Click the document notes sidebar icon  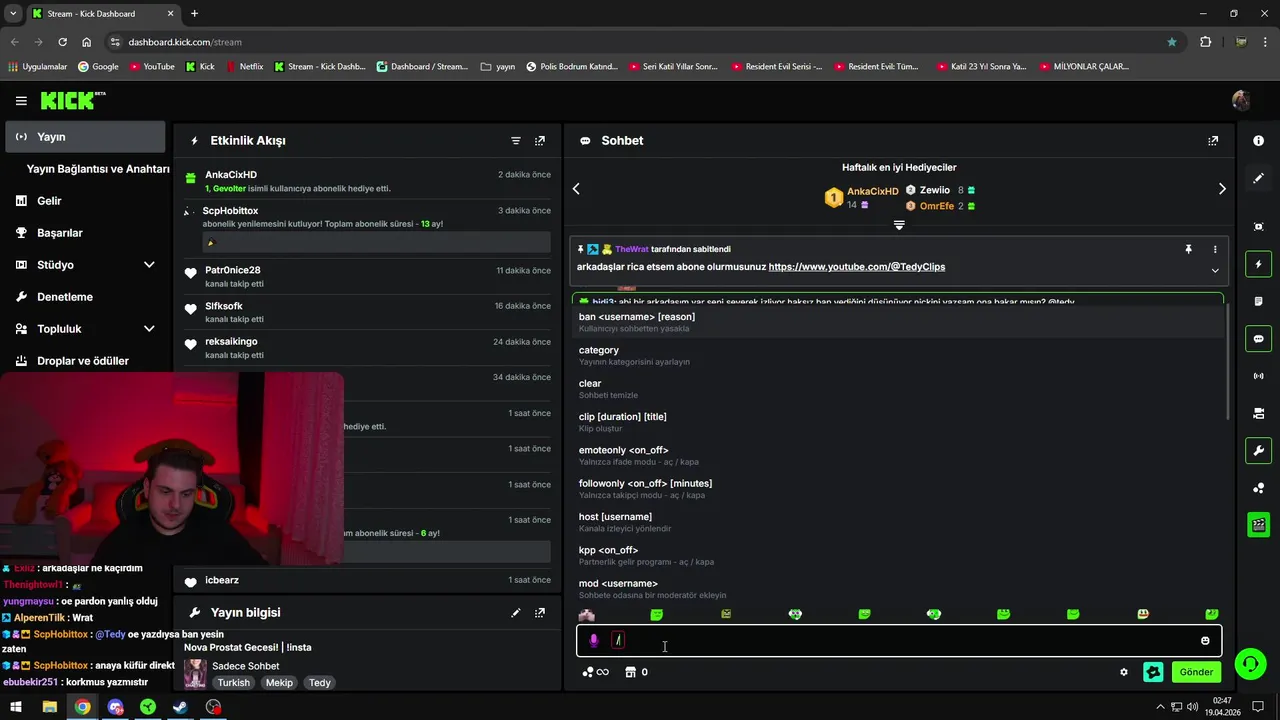(x=1258, y=301)
